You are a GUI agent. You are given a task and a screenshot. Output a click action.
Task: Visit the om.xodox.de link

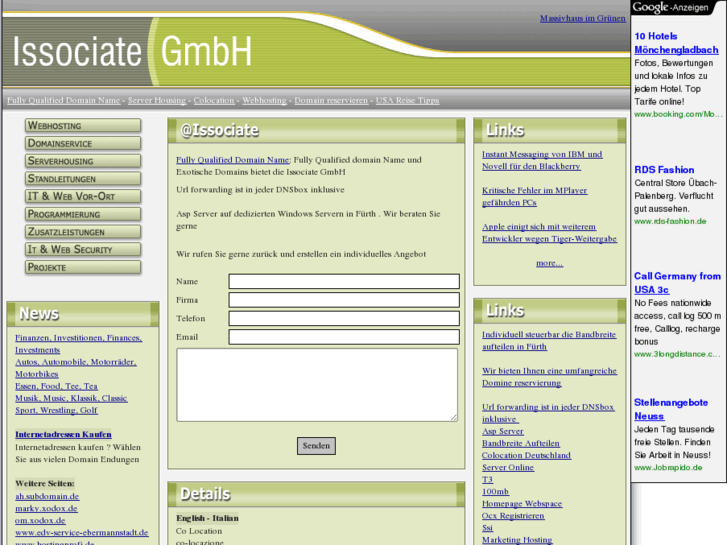40,520
